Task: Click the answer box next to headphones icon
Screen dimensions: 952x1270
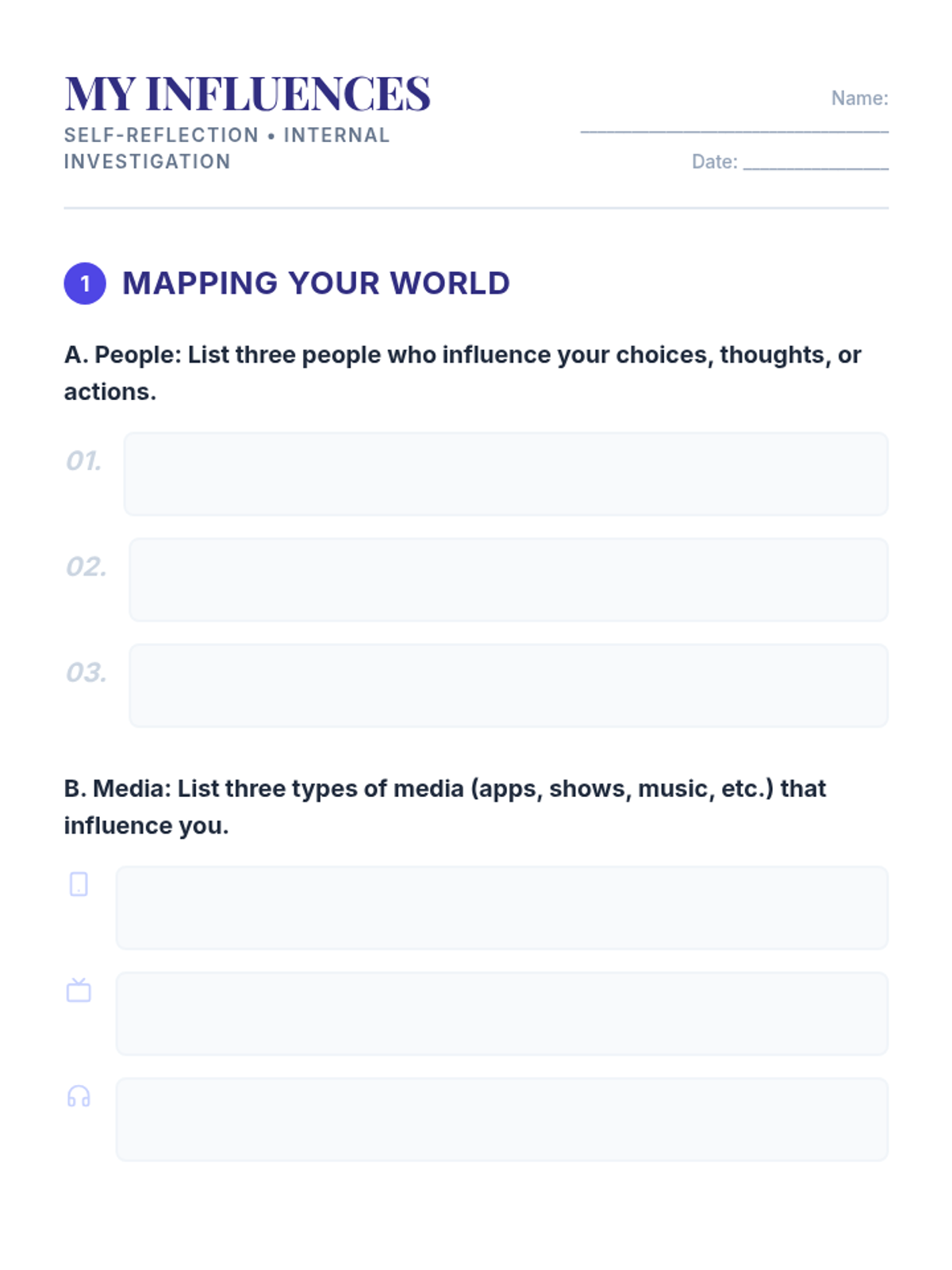Action: pyautogui.click(x=502, y=1119)
